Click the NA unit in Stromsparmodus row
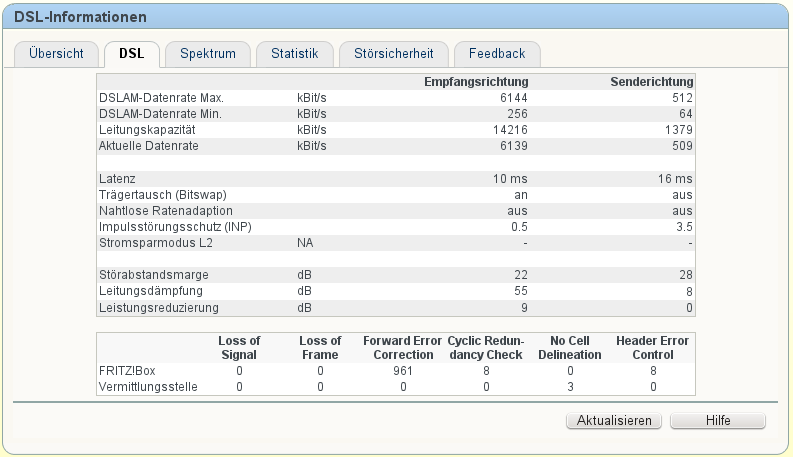The width and height of the screenshot is (793, 457). pyautogui.click(x=305, y=243)
